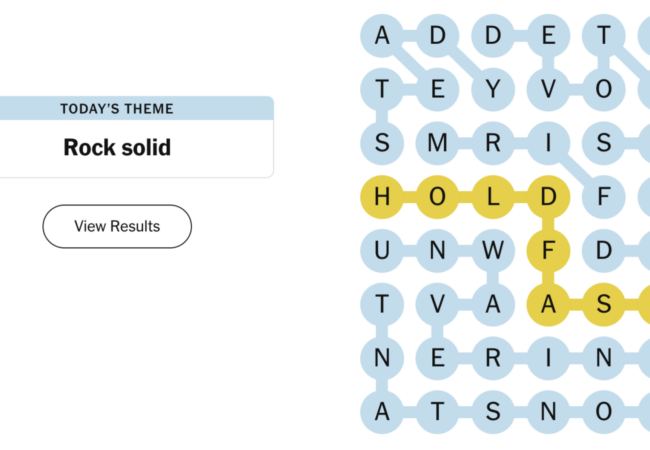The height and width of the screenshot is (450, 650).
Task: Select the yellow highlighted letter S
Action: 603,305
